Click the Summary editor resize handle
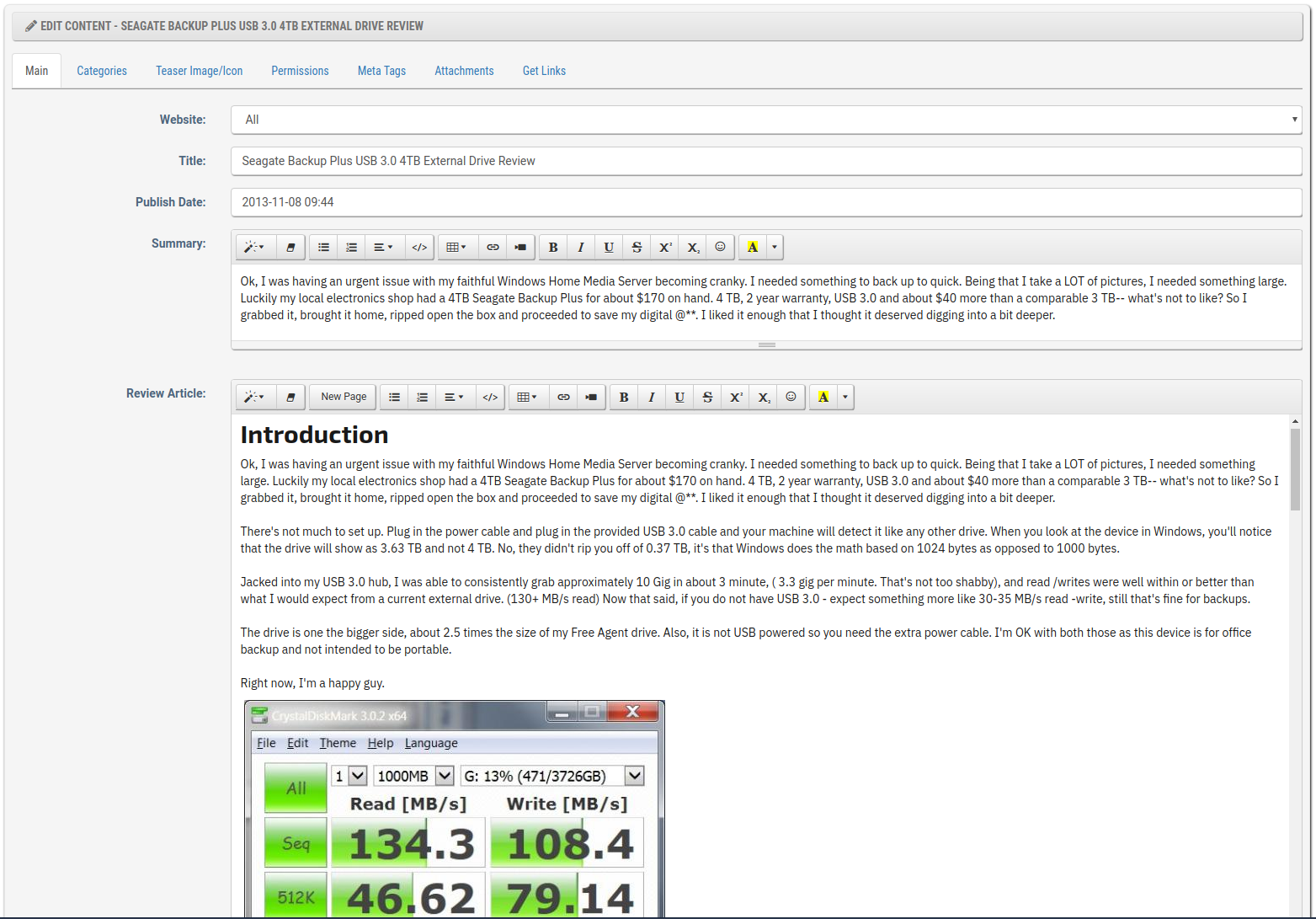 [x=766, y=345]
